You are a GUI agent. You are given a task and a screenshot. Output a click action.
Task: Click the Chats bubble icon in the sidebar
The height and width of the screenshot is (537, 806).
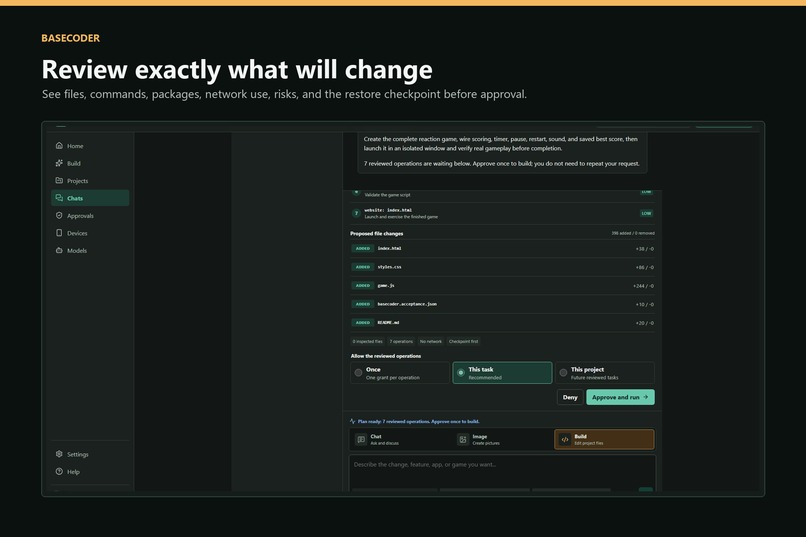(x=59, y=198)
